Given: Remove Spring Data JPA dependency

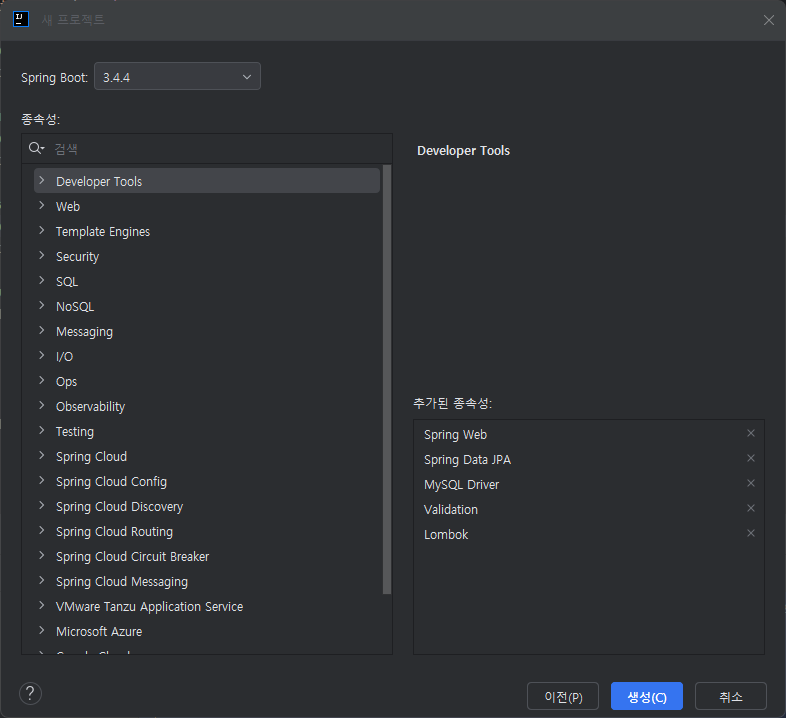Looking at the screenshot, I should (x=750, y=458).
